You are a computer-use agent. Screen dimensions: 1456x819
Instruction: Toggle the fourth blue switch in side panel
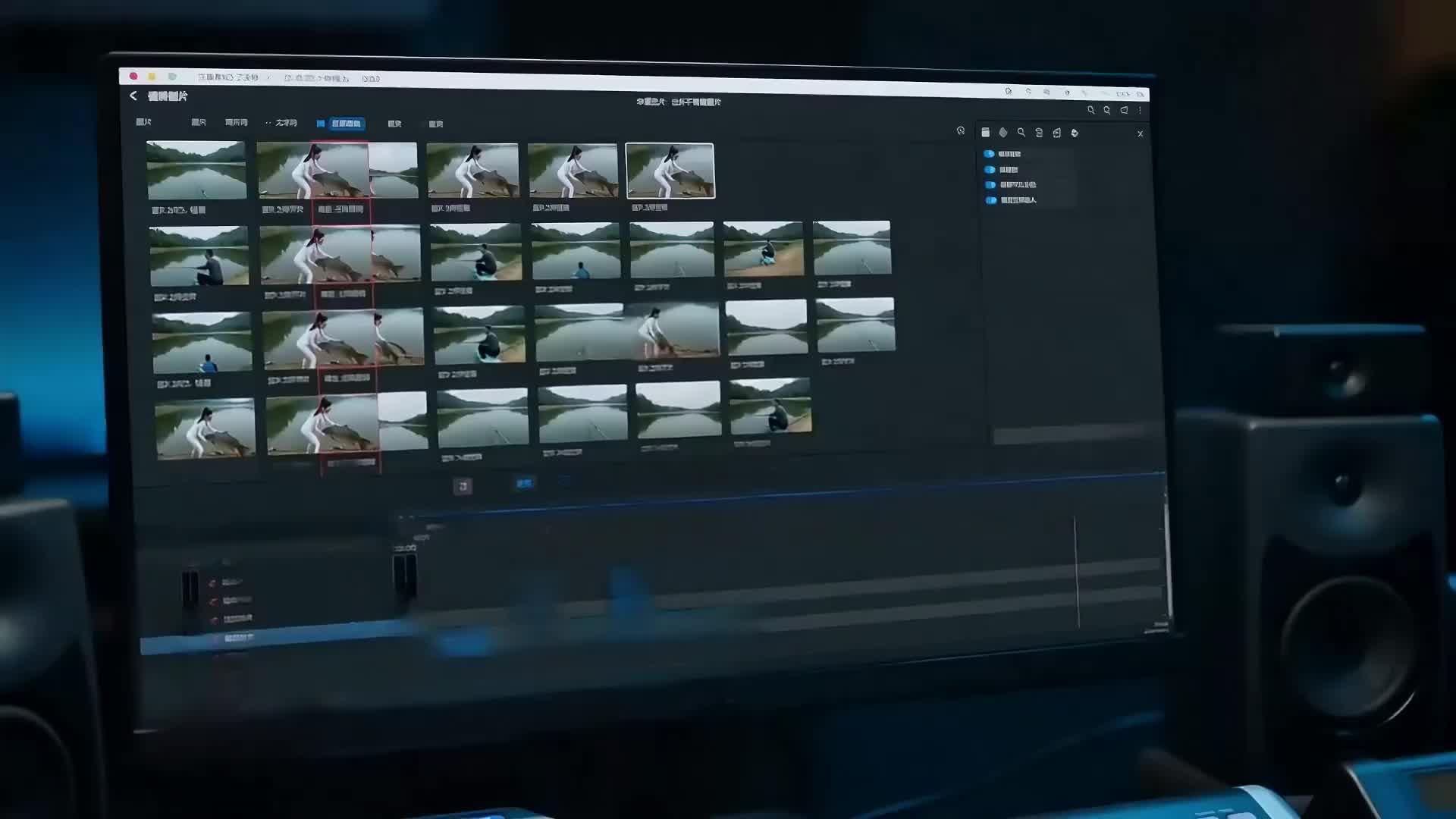click(991, 200)
